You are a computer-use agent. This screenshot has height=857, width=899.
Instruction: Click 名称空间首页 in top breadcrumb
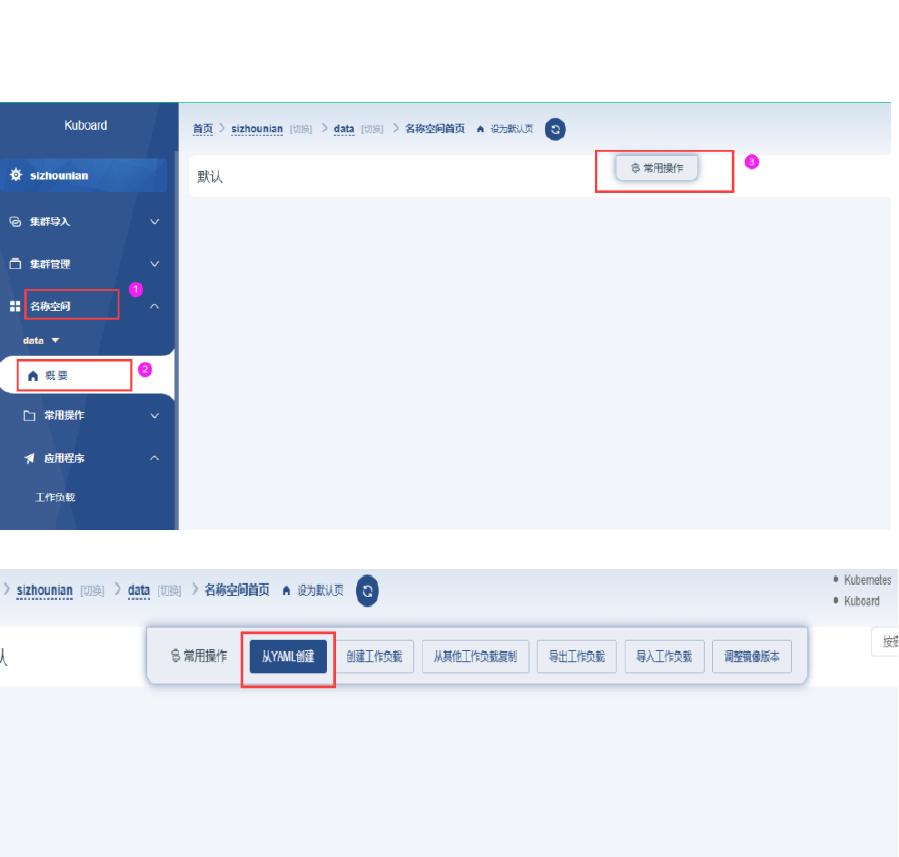coord(435,128)
